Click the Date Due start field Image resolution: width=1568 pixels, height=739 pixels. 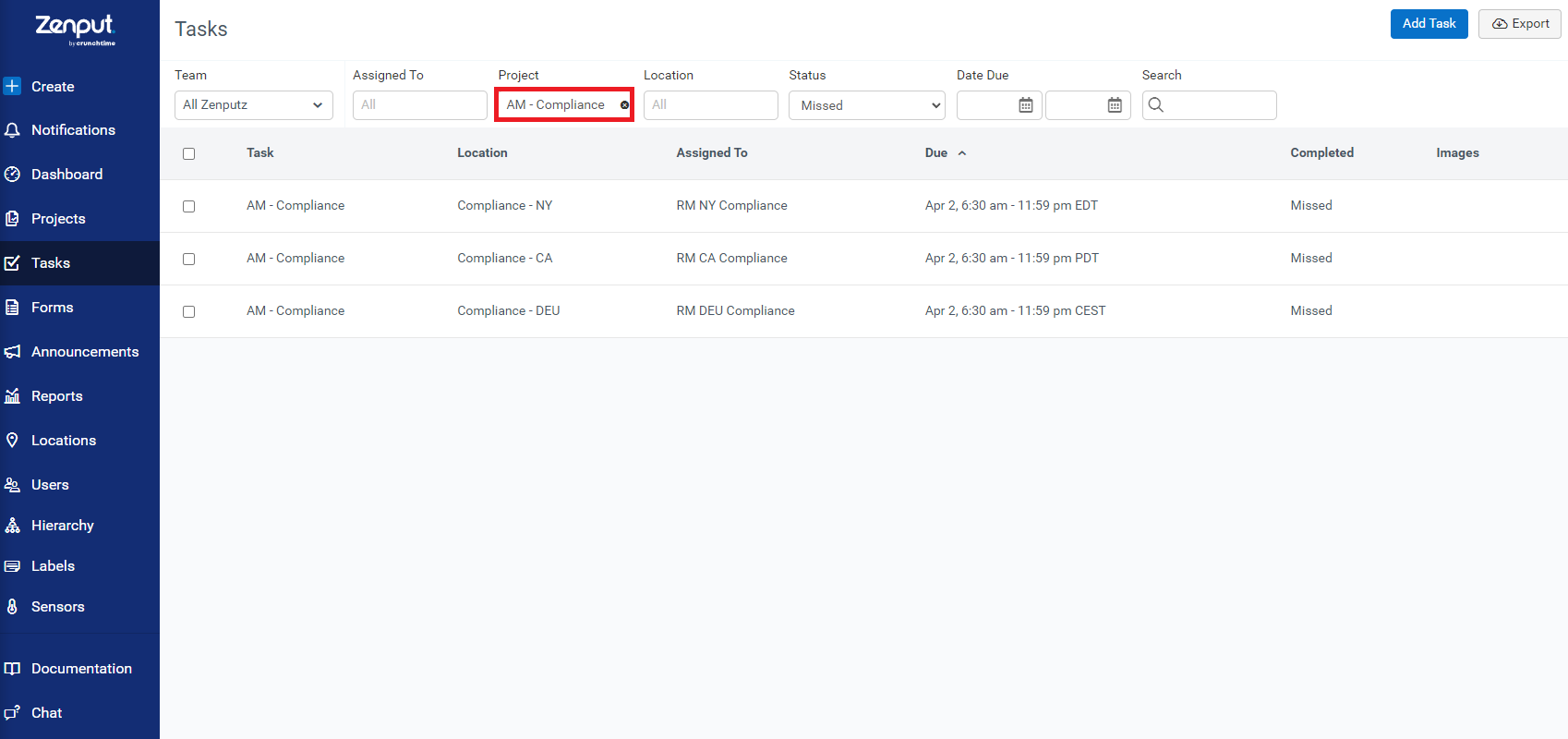point(999,105)
